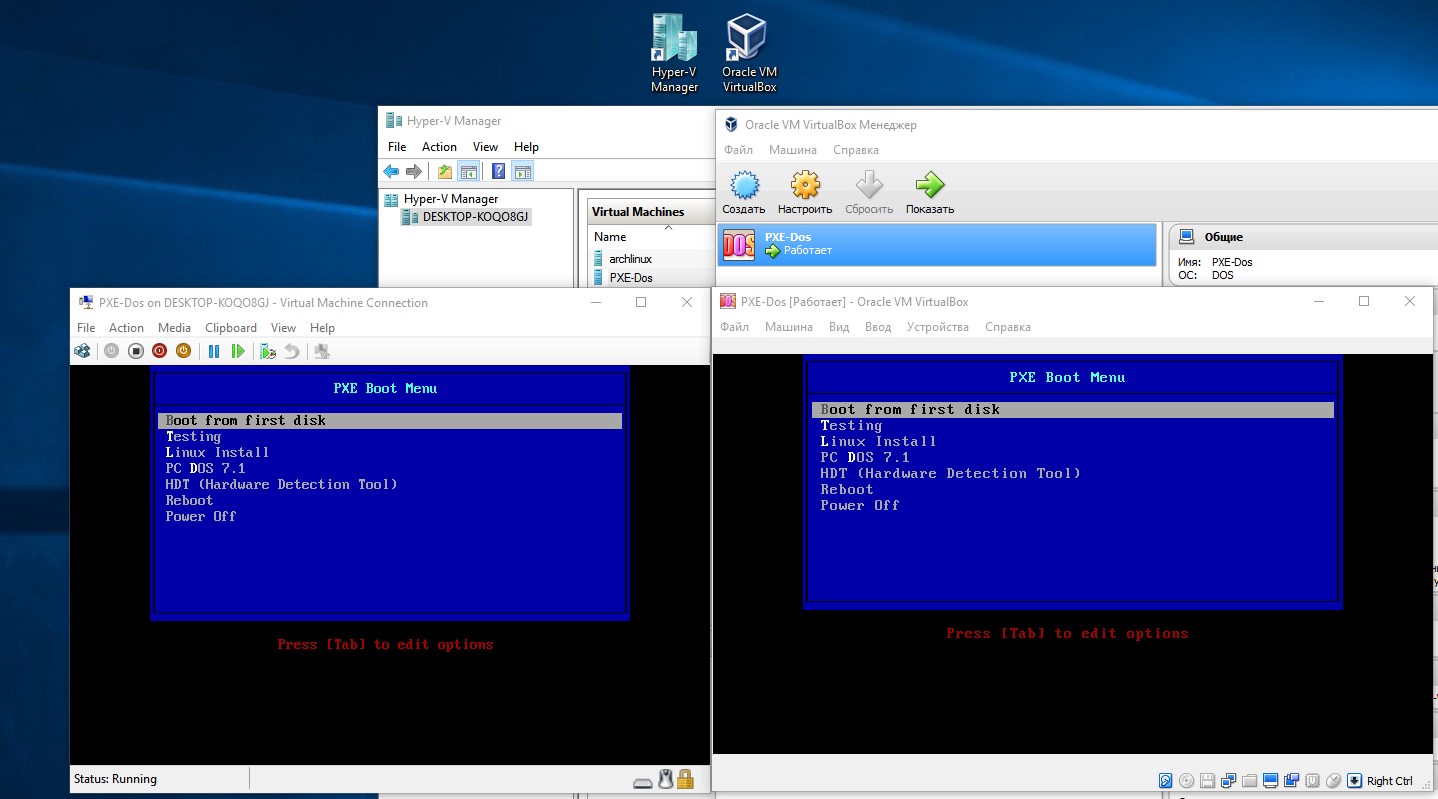Select DESKTOP-KOQO8GJ server in Hyper-V tree
The image size is (1438, 799).
tap(466, 216)
